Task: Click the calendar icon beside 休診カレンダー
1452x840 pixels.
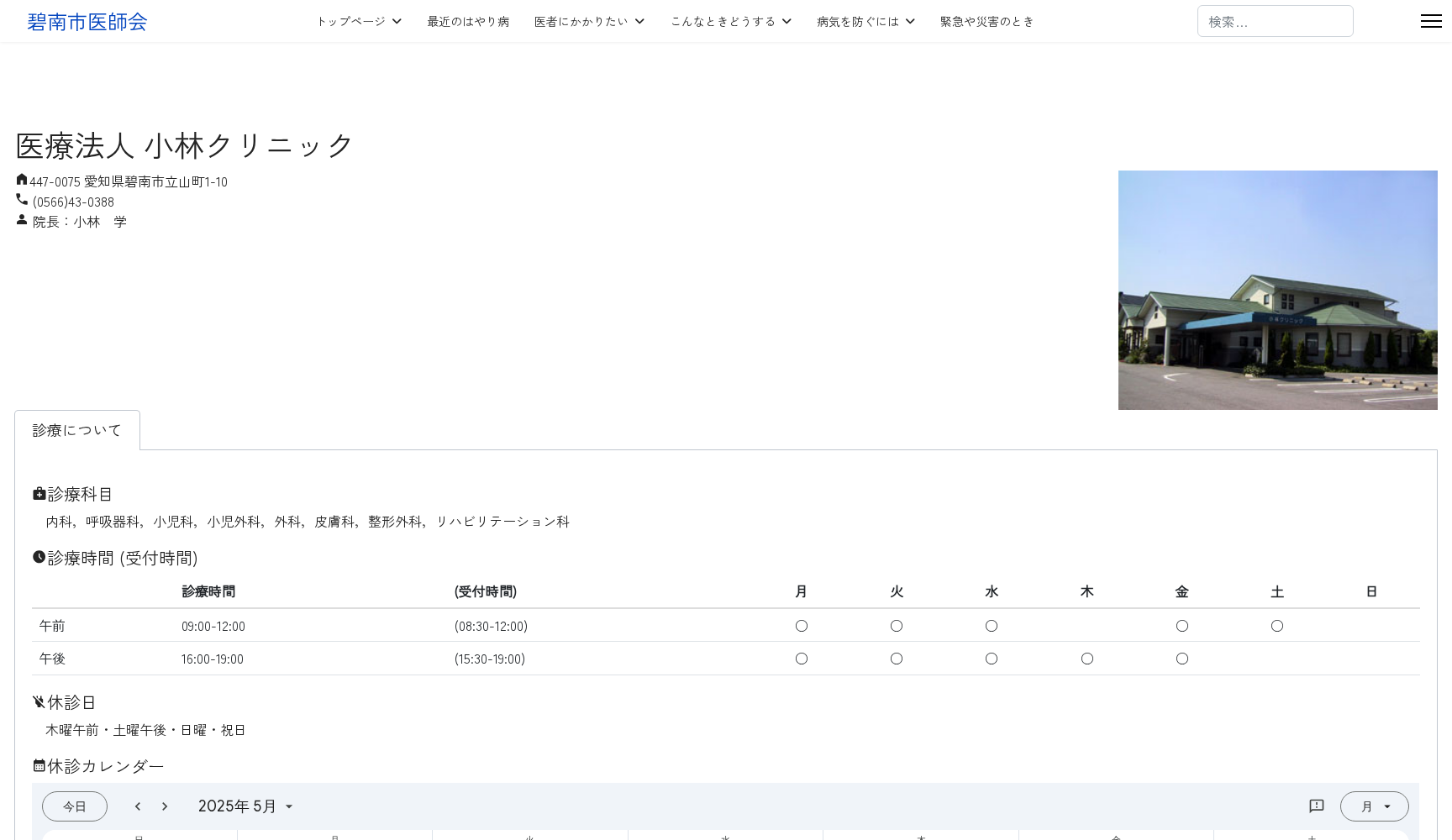Action: [x=39, y=764]
